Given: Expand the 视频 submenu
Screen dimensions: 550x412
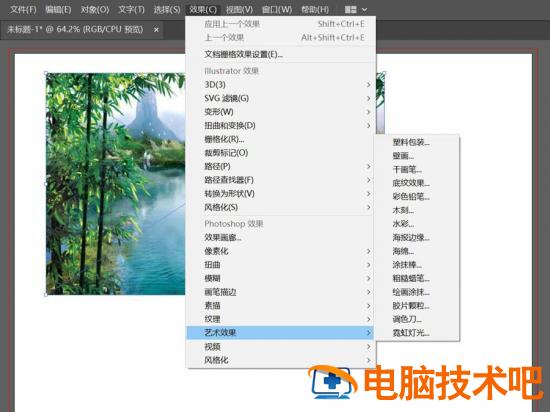Looking at the screenshot, I should (x=281, y=347).
